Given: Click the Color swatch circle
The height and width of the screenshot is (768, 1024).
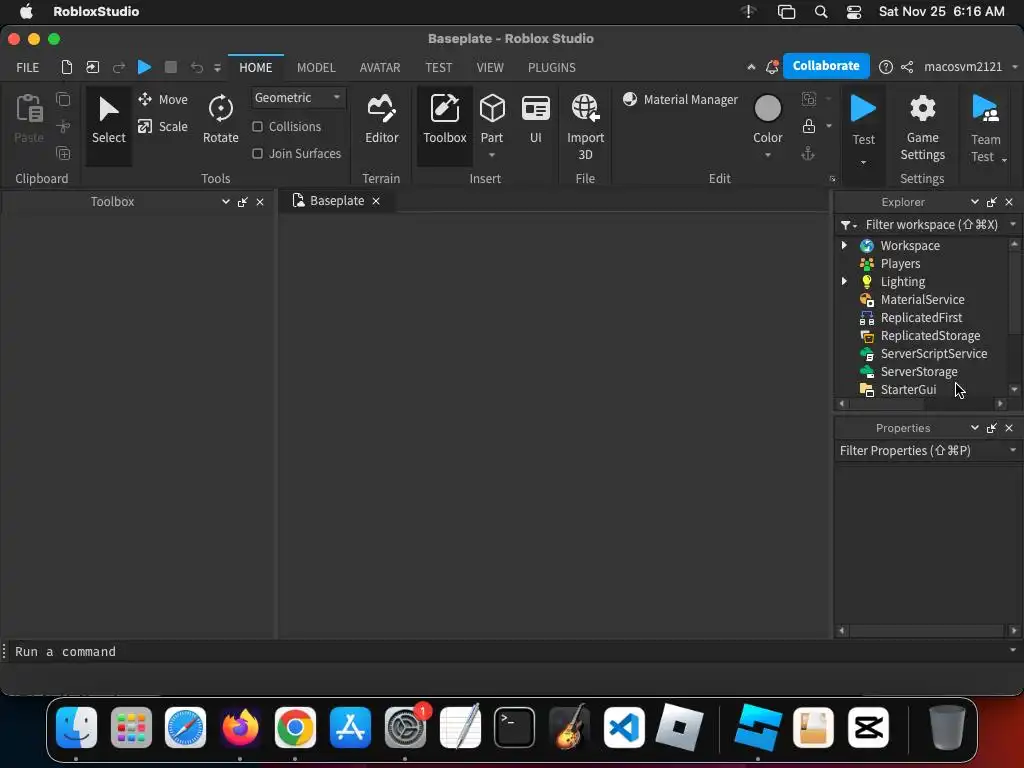Looking at the screenshot, I should pos(767,108).
